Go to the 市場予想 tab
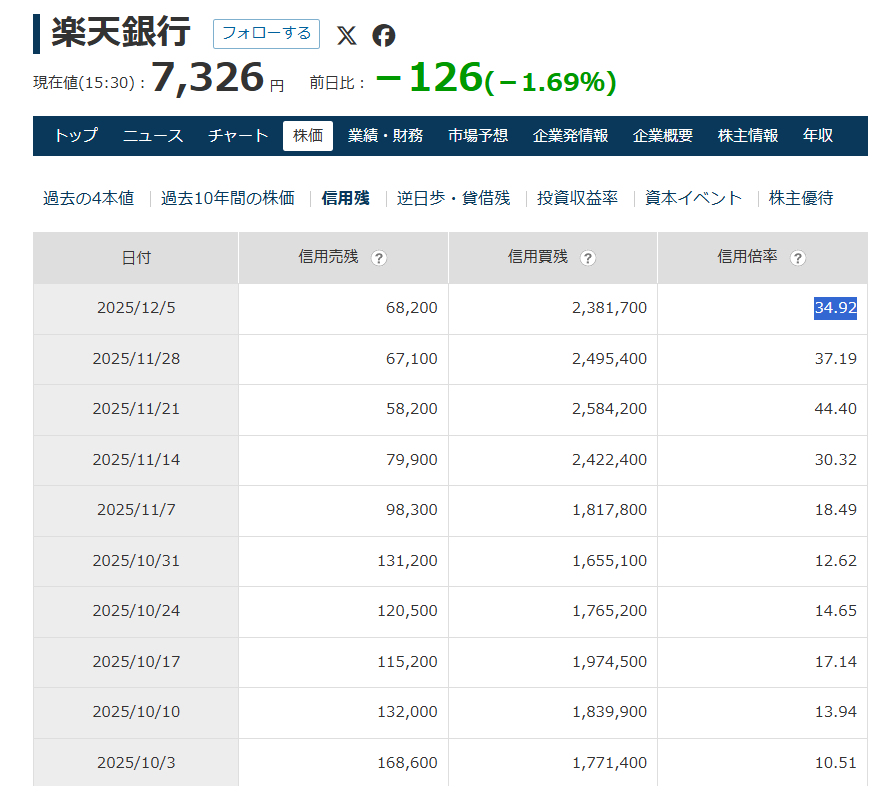Viewport: 873px width, 786px height. (x=478, y=136)
